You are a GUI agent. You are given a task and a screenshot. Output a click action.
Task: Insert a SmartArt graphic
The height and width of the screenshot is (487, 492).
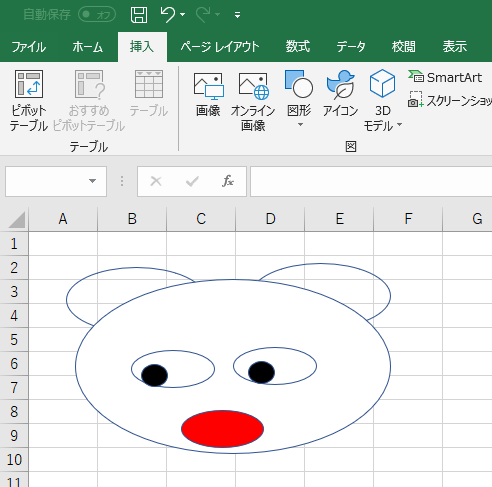pyautogui.click(x=445, y=77)
